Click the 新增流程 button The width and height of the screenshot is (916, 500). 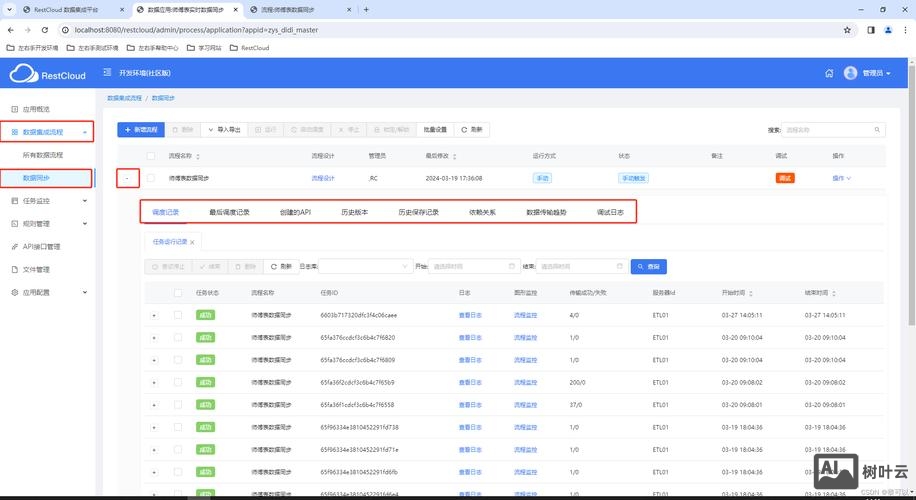[139, 130]
